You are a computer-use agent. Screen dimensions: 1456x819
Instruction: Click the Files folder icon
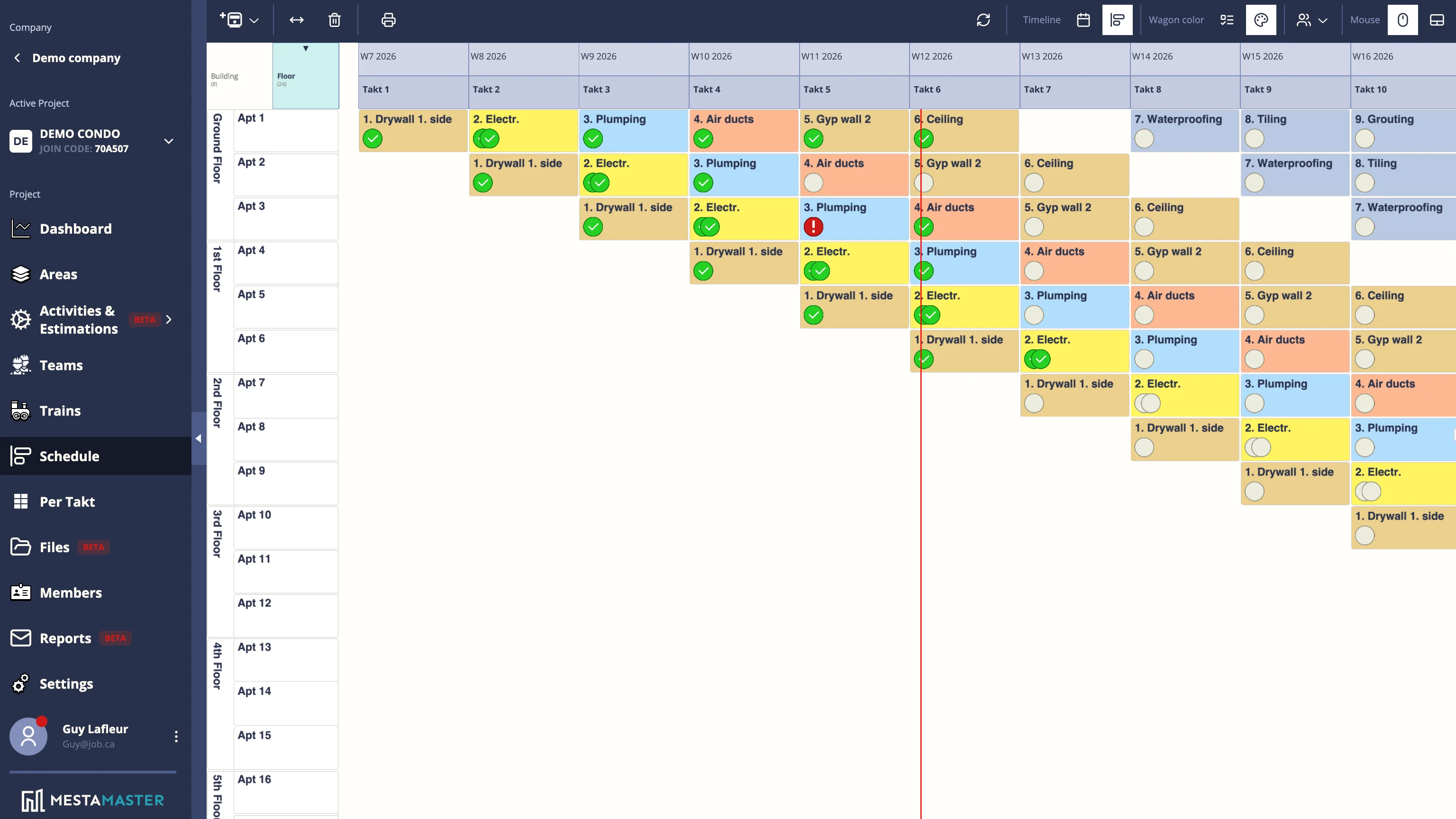click(x=21, y=546)
